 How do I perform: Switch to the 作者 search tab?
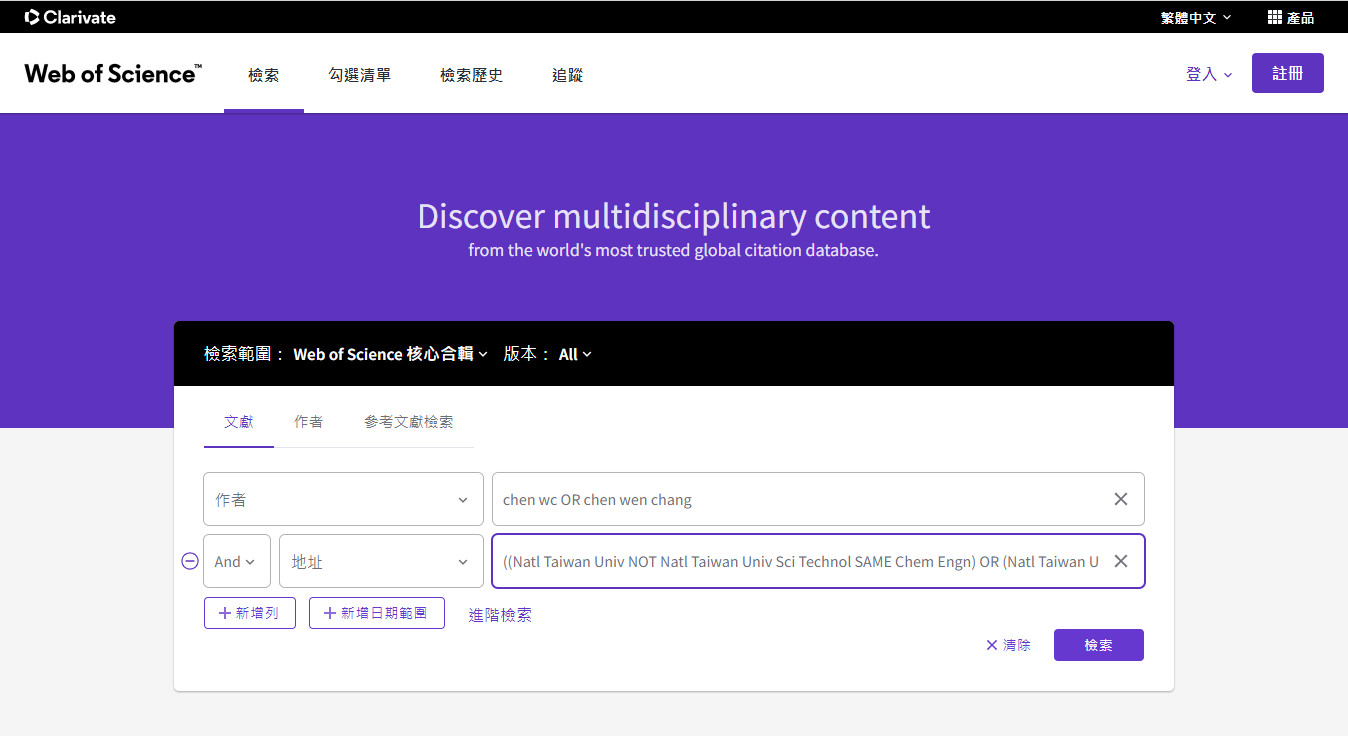309,422
